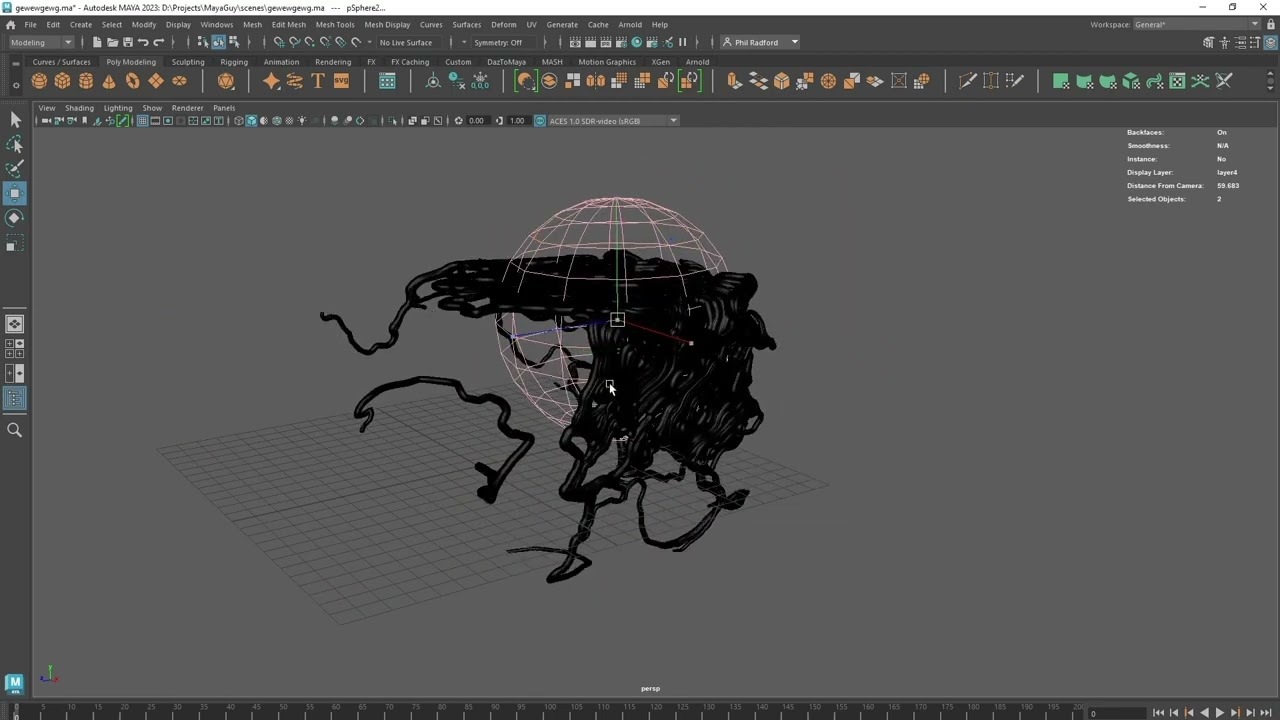Toggle the viewport grid display button
Viewport: 1280px width, 720px height.
click(x=142, y=121)
